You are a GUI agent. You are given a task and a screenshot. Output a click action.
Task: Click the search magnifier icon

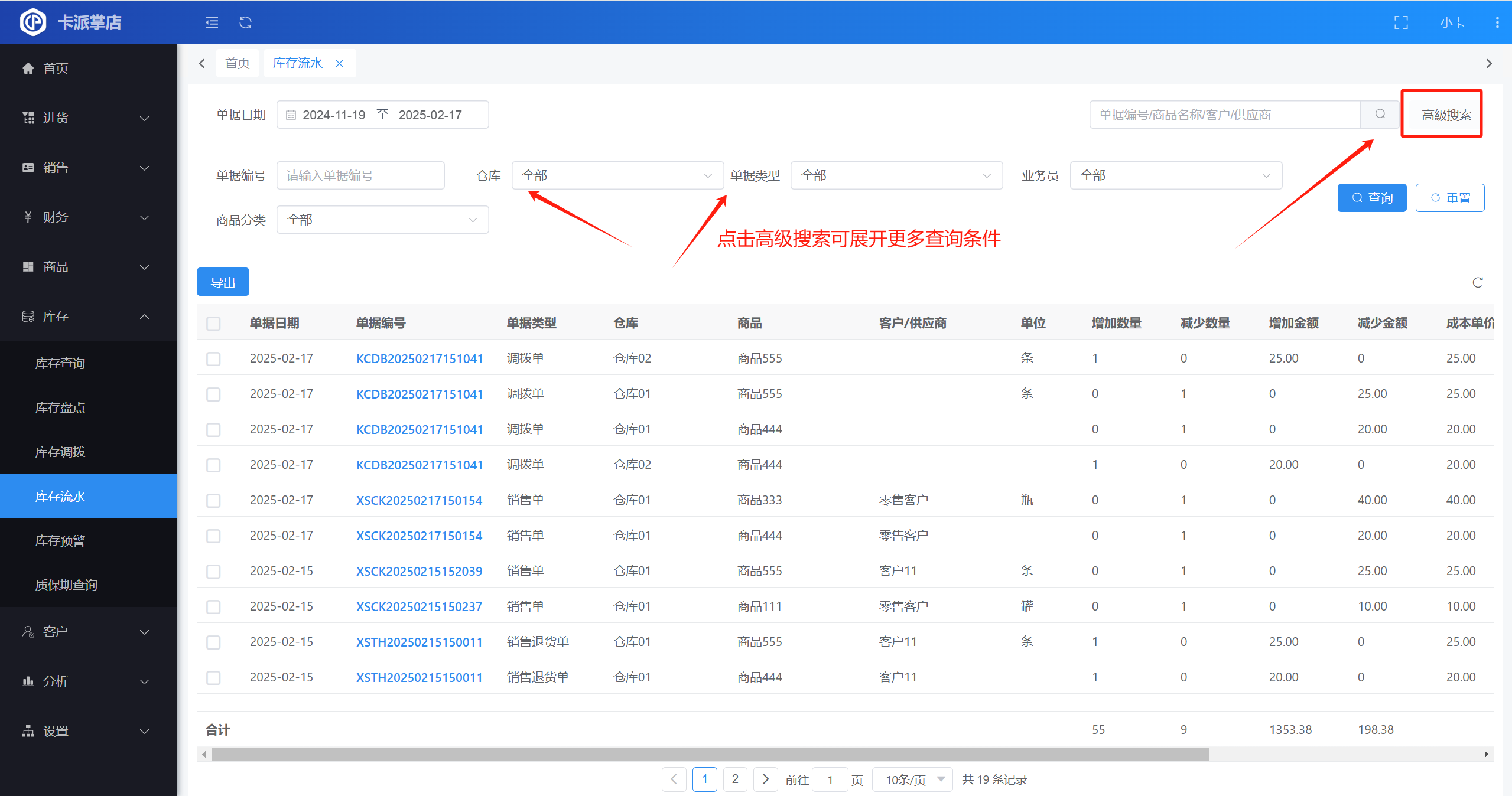[x=1380, y=115]
